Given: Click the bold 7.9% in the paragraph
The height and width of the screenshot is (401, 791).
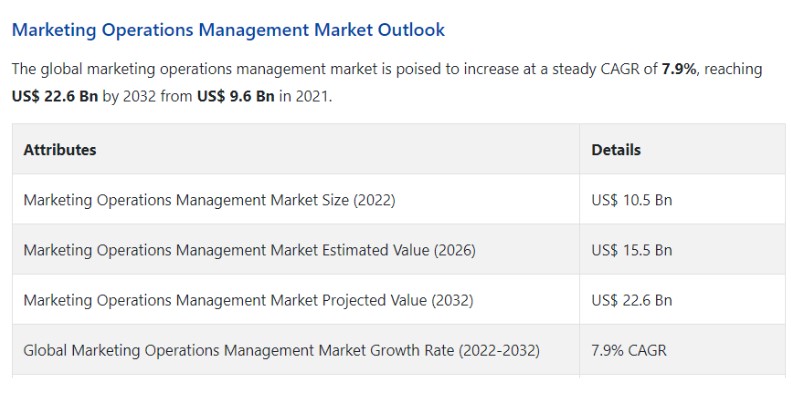Looking at the screenshot, I should (680, 69).
